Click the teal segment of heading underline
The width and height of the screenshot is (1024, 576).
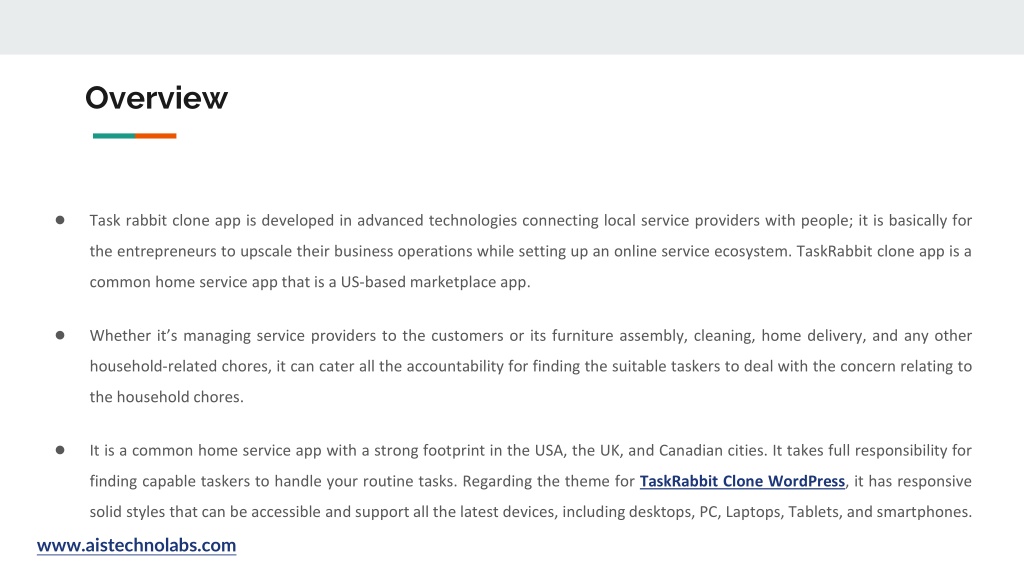click(x=114, y=136)
